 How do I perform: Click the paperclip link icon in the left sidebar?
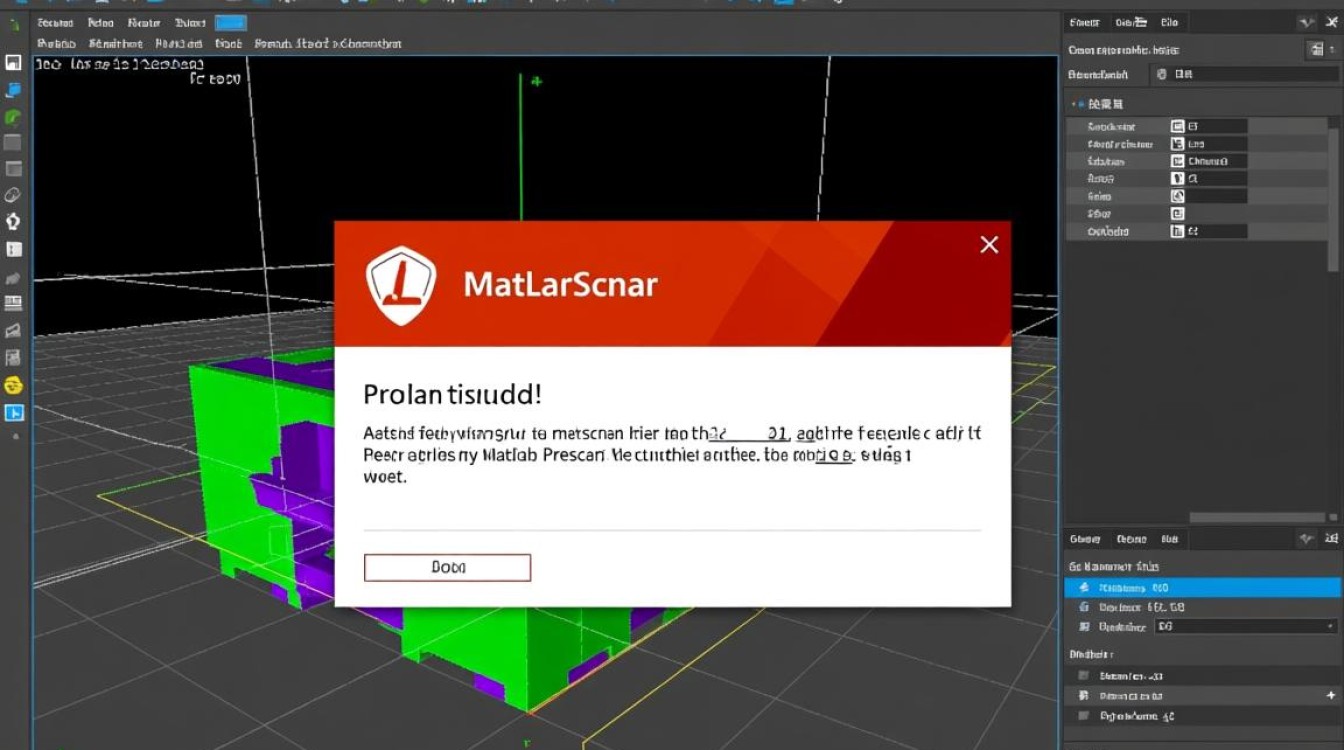(13, 195)
